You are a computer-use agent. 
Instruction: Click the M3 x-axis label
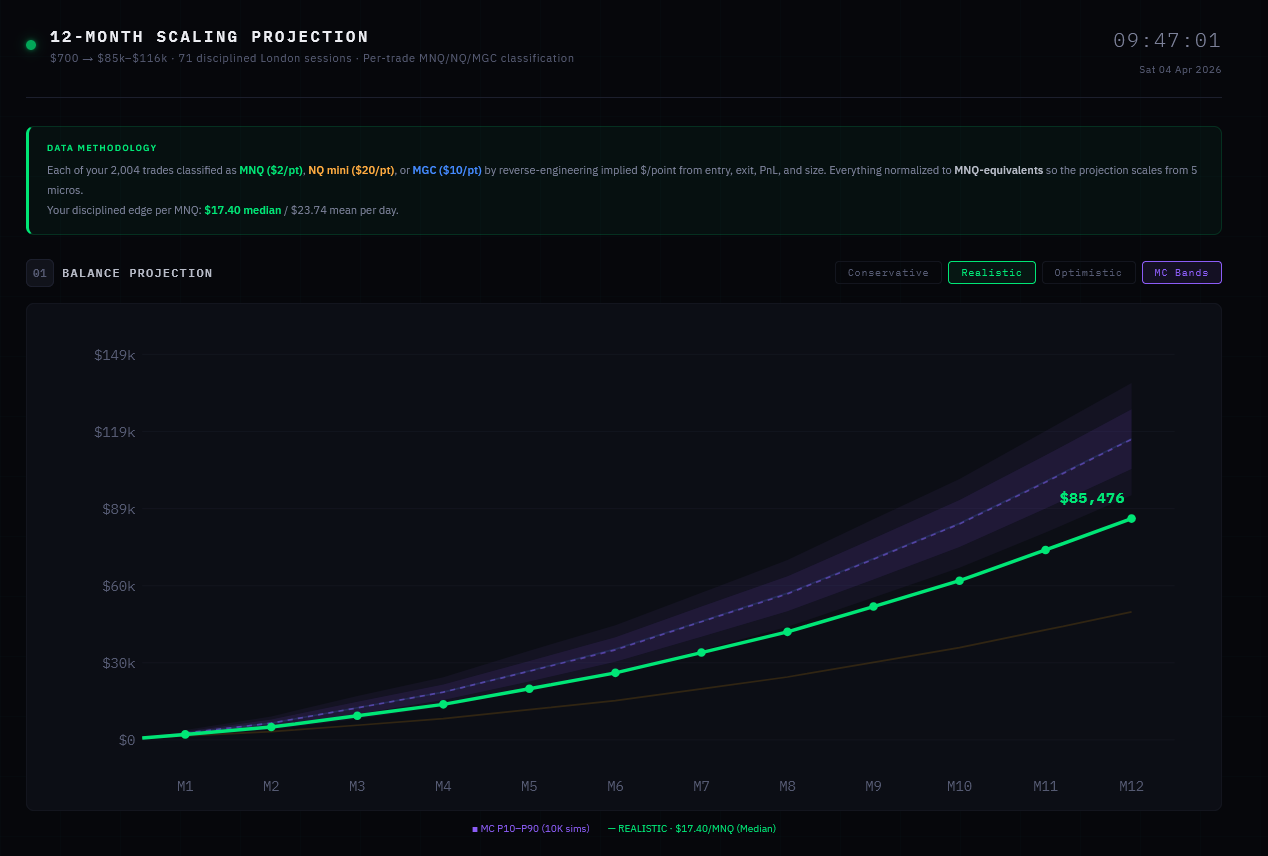[x=357, y=787]
